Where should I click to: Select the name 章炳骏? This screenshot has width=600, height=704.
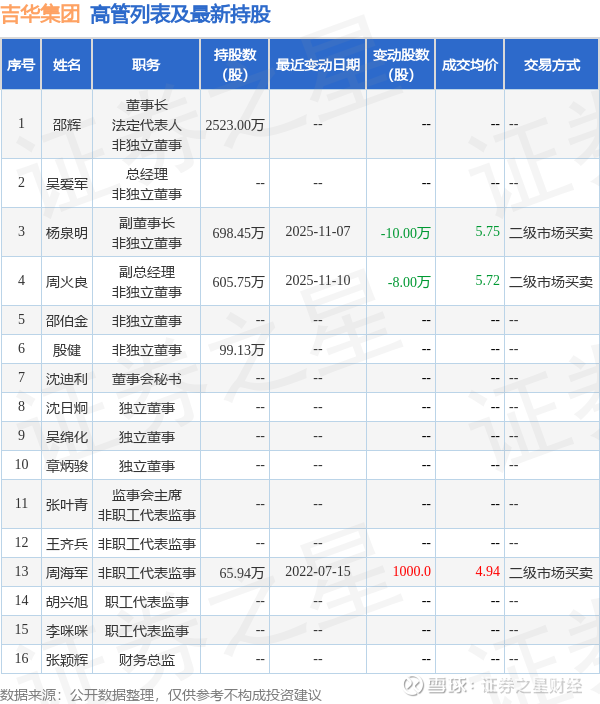[67, 466]
